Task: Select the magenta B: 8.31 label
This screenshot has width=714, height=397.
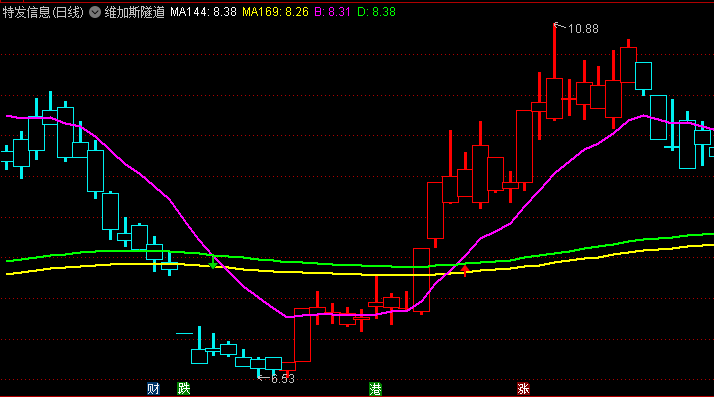Action: point(332,12)
